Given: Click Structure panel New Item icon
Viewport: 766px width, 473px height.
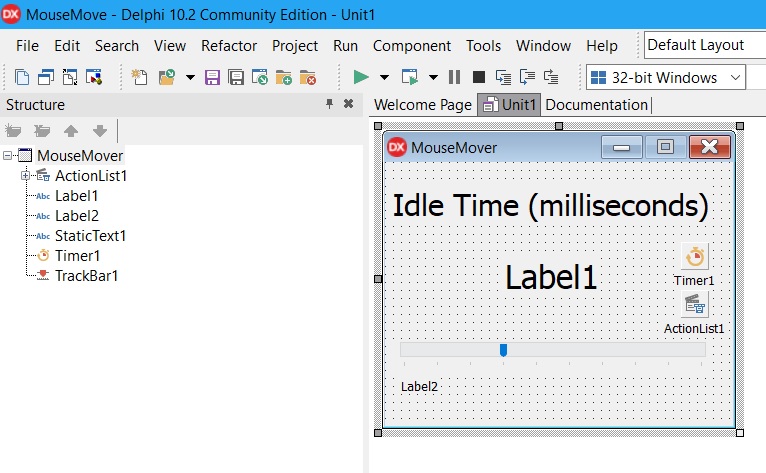Looking at the screenshot, I should (x=13, y=130).
